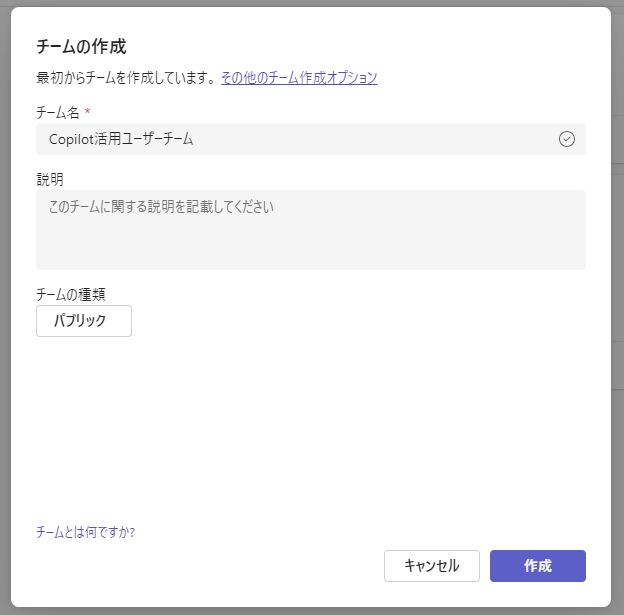Click the 説明 field label

[x=50, y=180]
